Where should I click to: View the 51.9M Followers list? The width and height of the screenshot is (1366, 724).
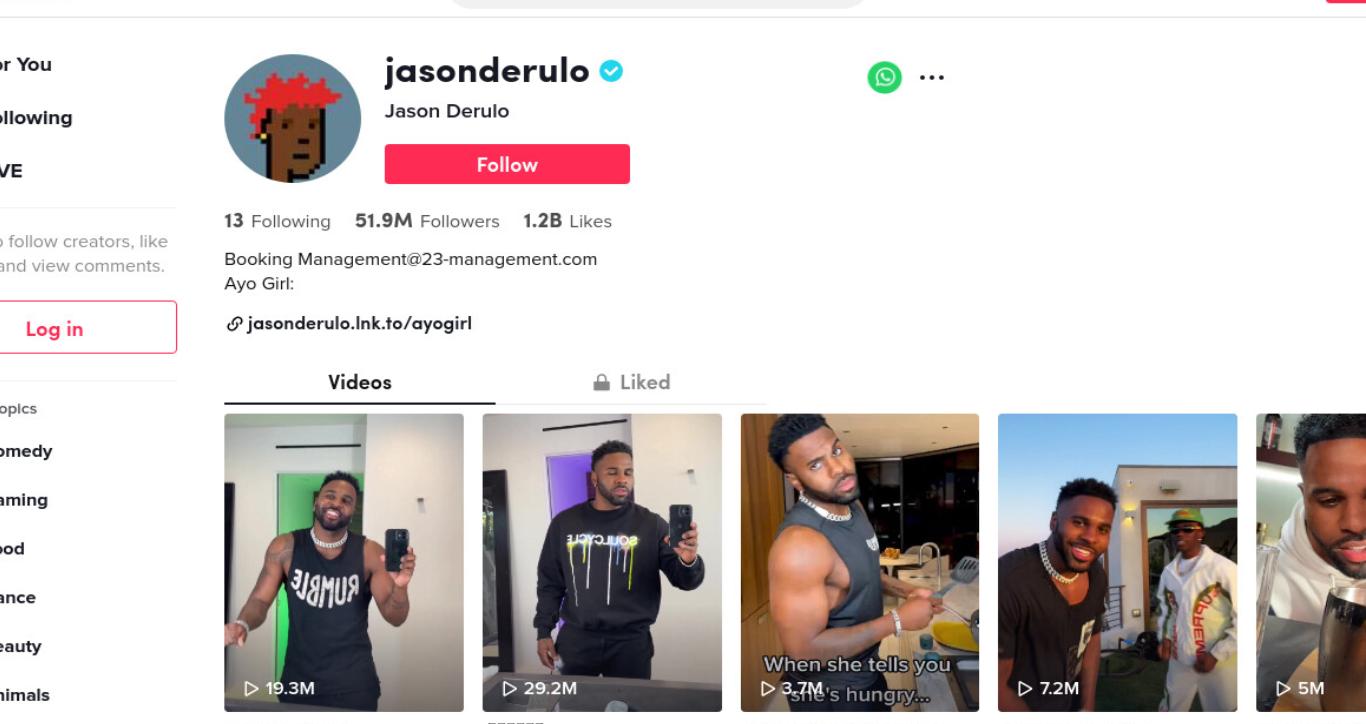click(x=427, y=221)
